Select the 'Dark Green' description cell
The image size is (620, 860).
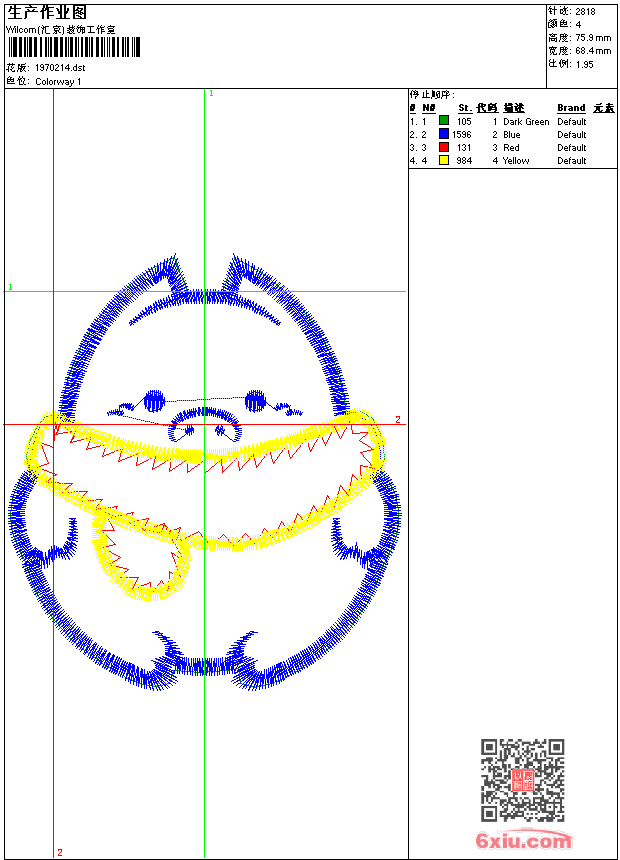(526, 122)
